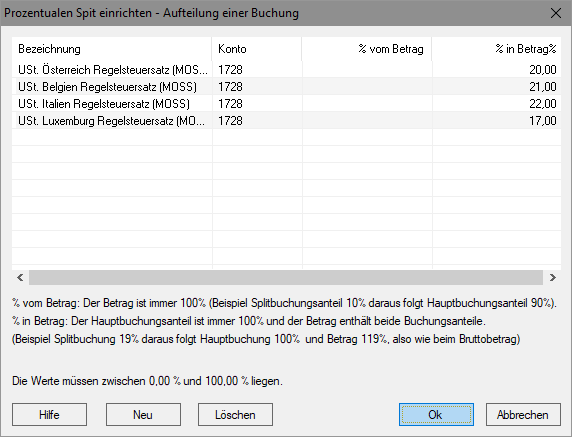
Task: Click the empty '% vom Betrag' cell for Belgien
Action: click(367, 86)
